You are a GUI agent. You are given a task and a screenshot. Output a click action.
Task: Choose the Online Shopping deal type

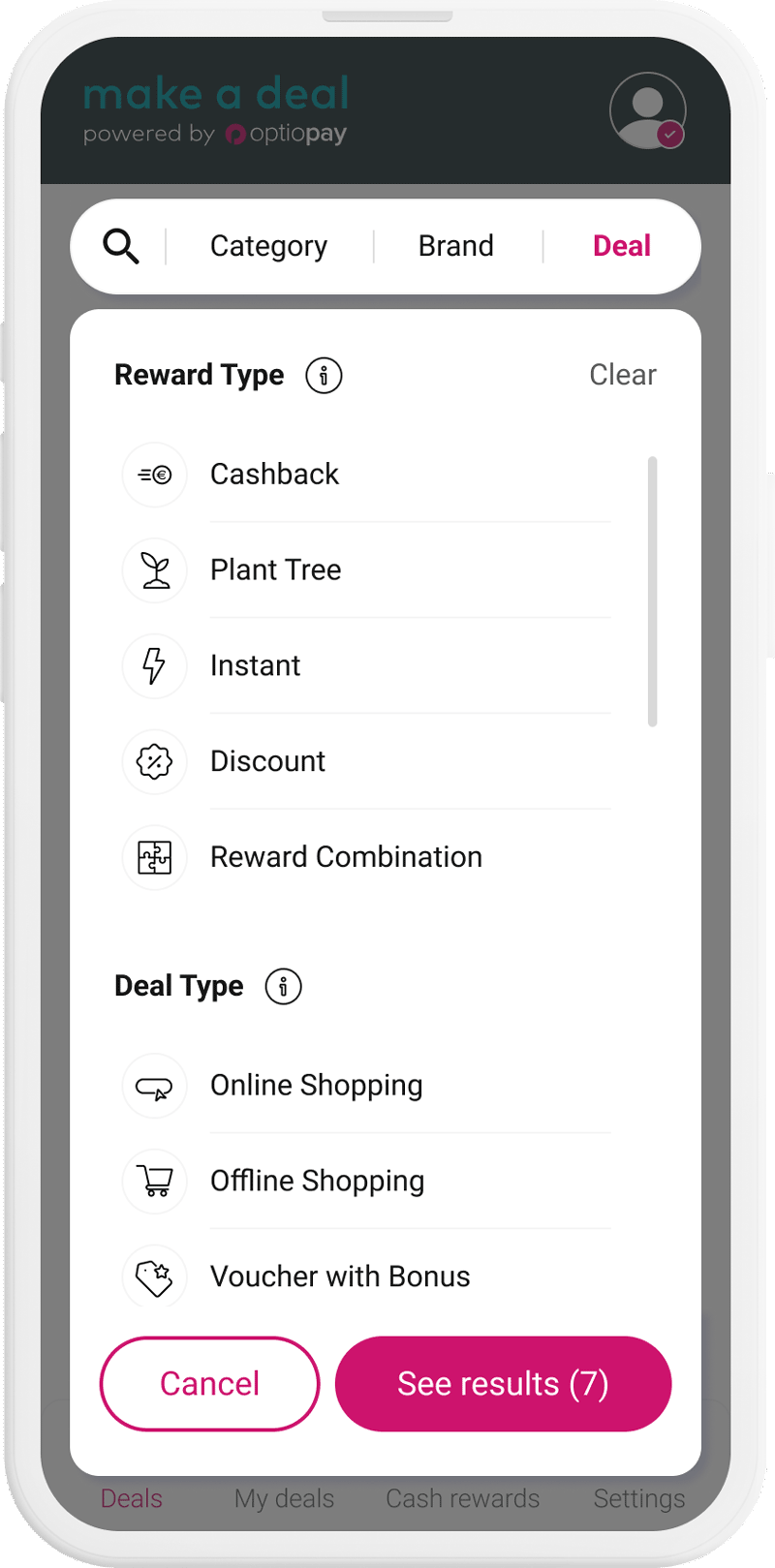point(366,1086)
